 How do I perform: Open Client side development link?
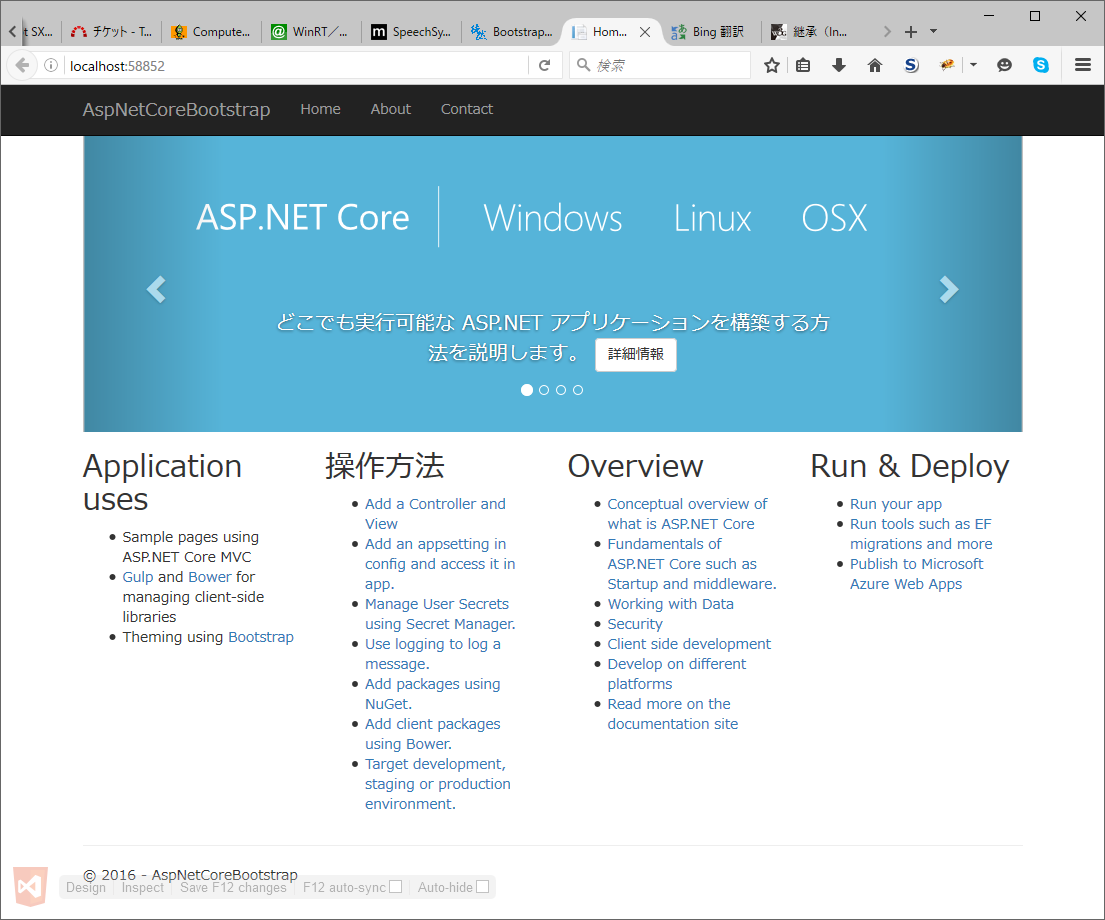pyautogui.click(x=689, y=644)
